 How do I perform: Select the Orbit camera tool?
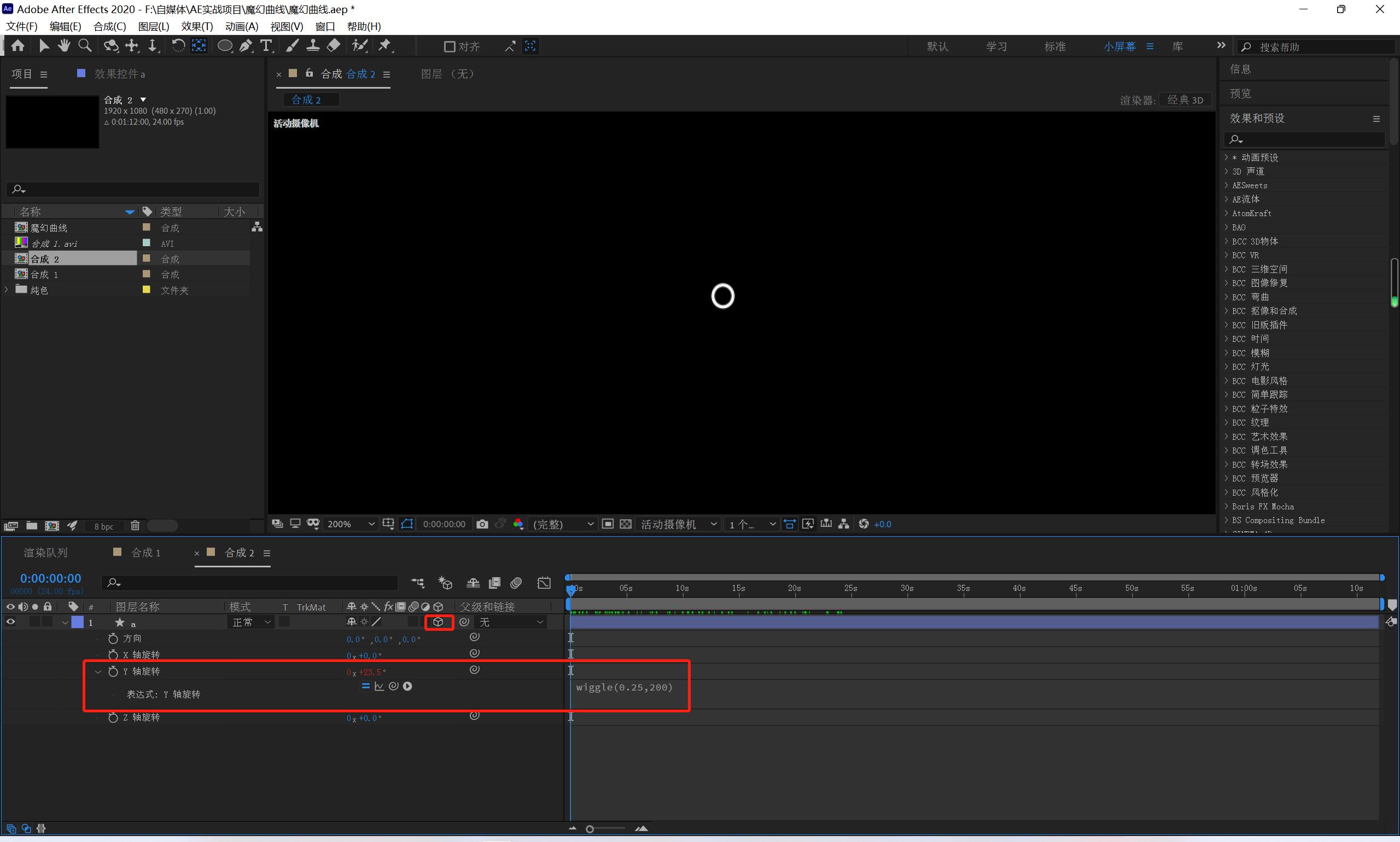(110, 46)
